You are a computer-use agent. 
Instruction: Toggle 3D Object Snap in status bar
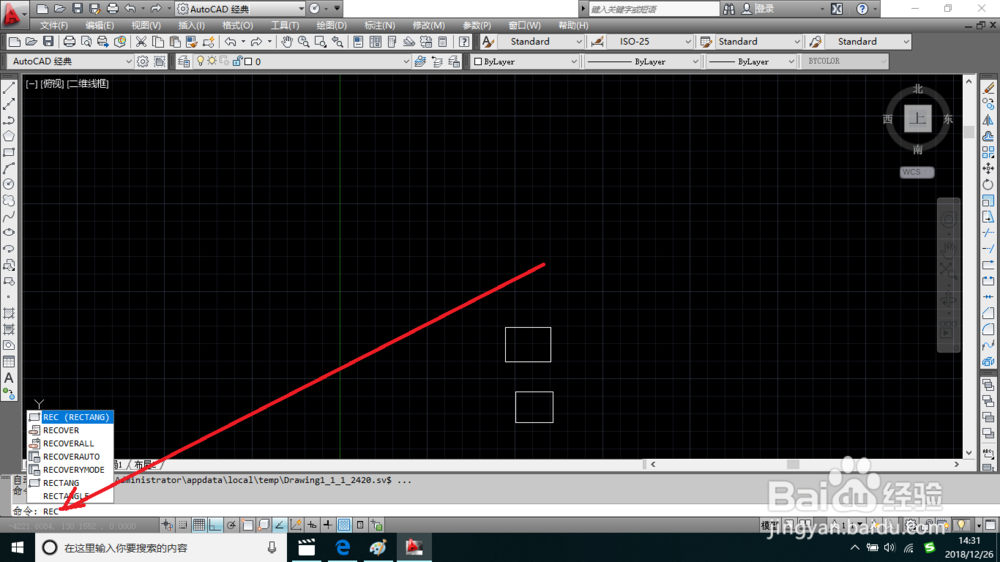[263, 525]
